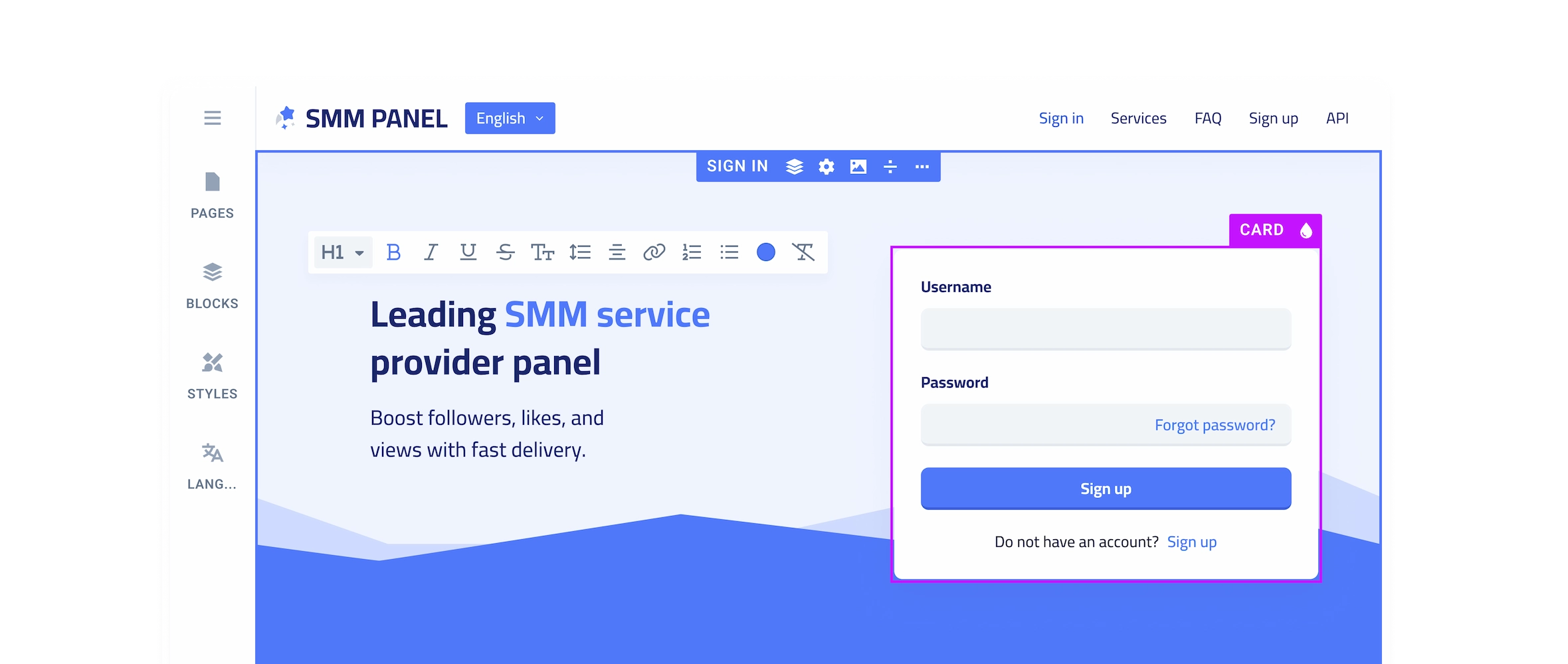
Task: Go to the Sign in nav link
Action: [1061, 118]
